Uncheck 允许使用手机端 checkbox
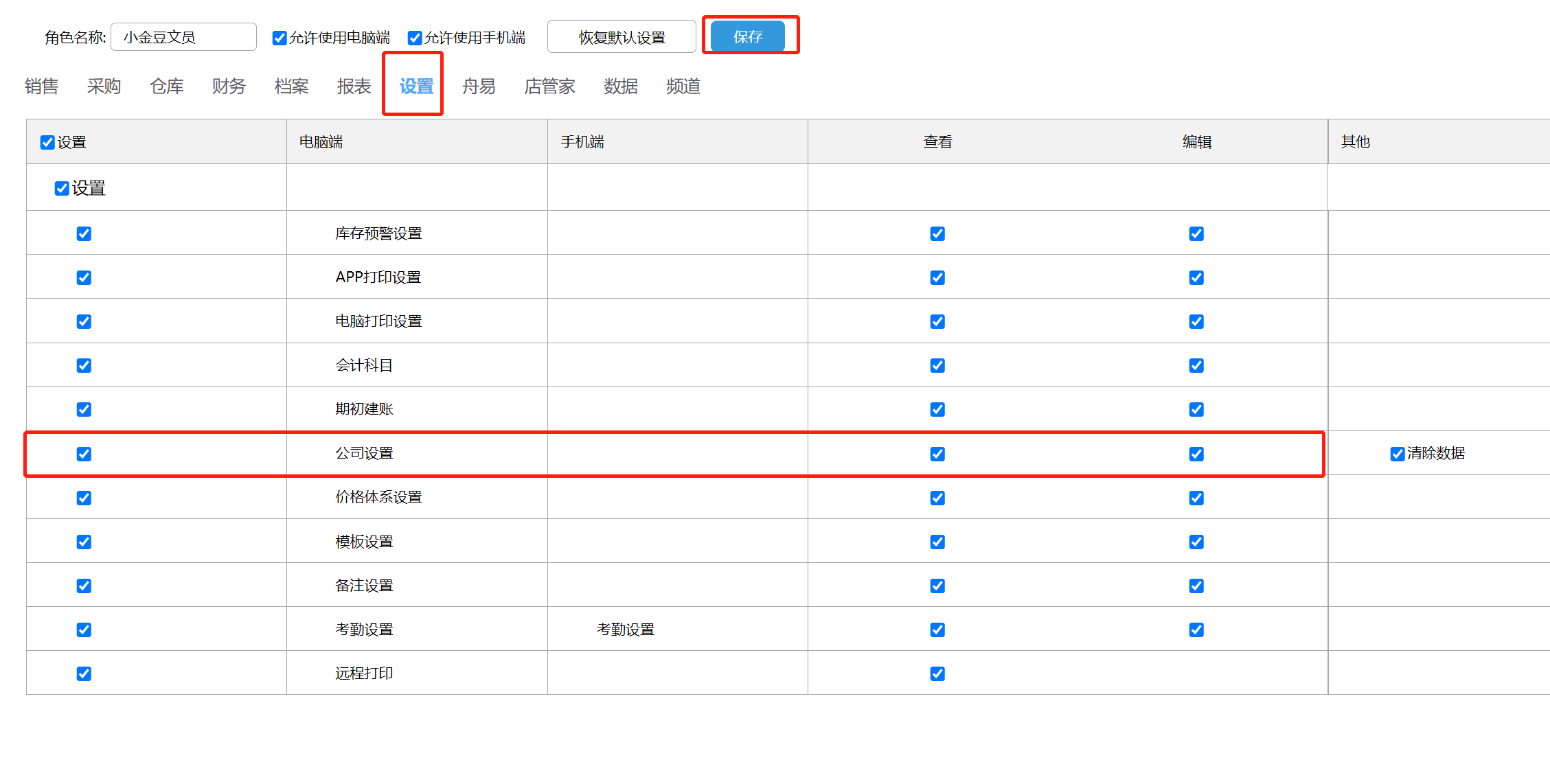 415,38
